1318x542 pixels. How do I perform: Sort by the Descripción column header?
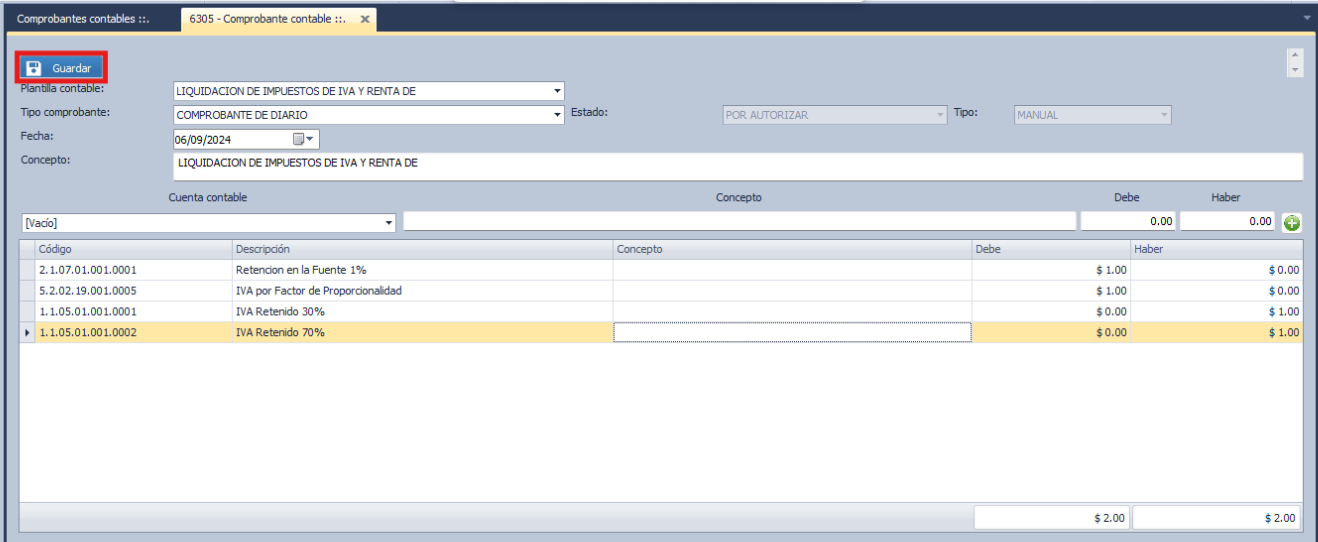coord(421,249)
